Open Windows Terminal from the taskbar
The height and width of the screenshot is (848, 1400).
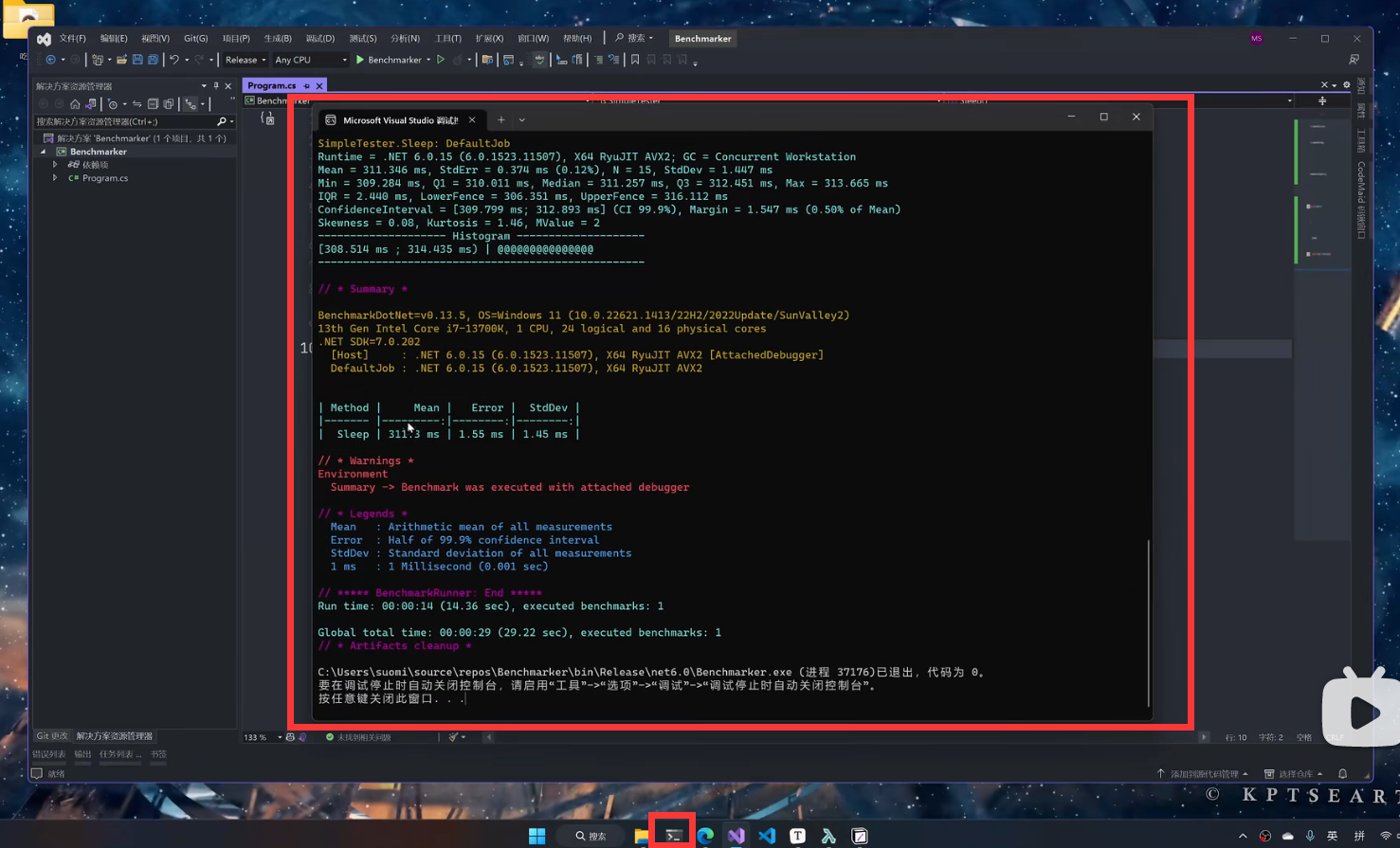672,835
